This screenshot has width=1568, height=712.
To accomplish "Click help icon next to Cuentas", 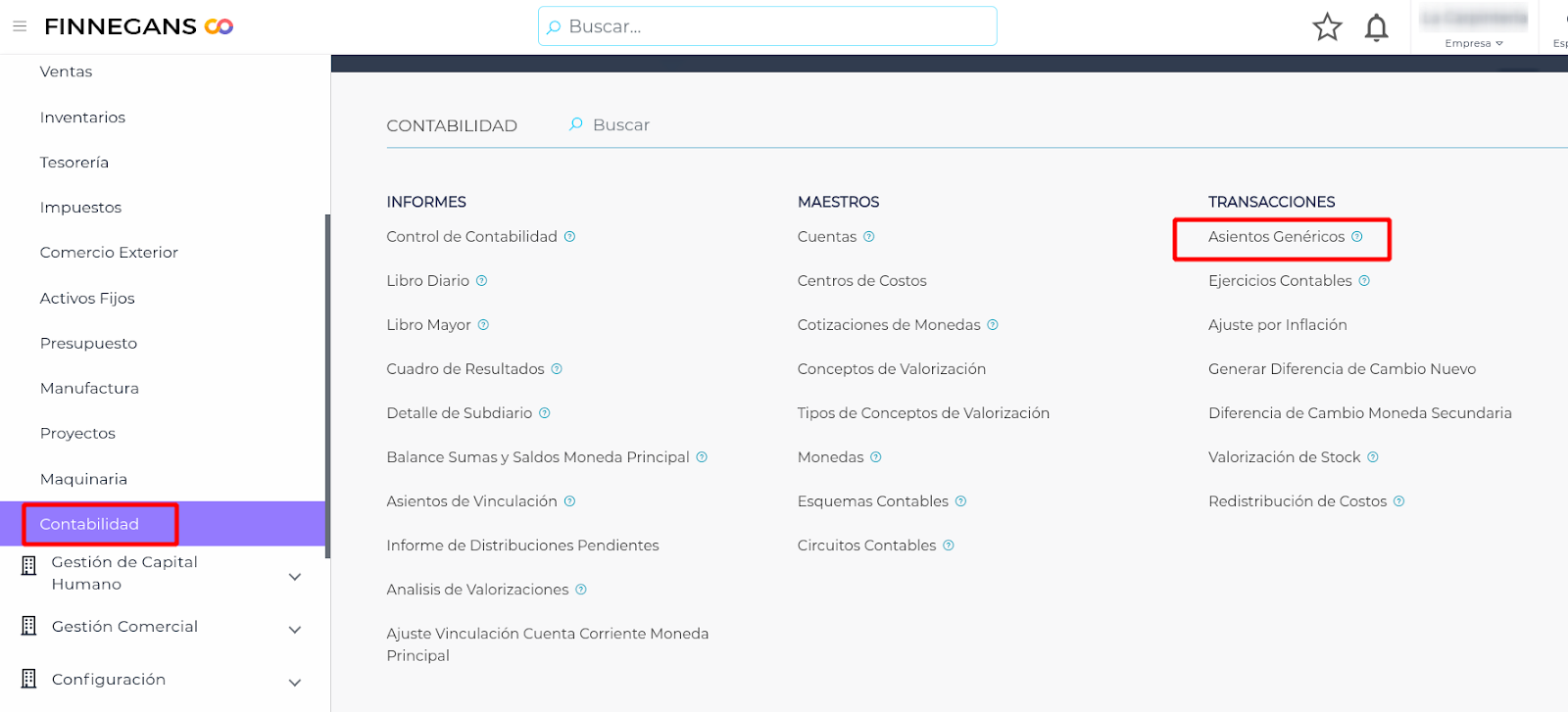I will [869, 237].
